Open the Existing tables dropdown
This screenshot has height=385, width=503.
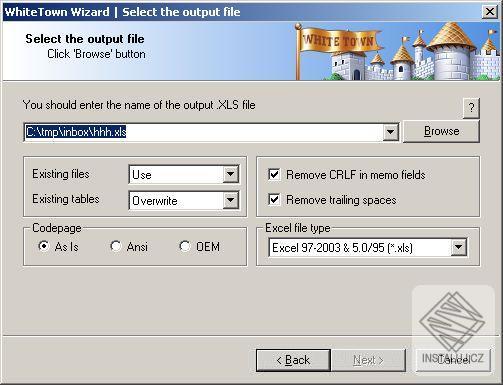pyautogui.click(x=231, y=200)
